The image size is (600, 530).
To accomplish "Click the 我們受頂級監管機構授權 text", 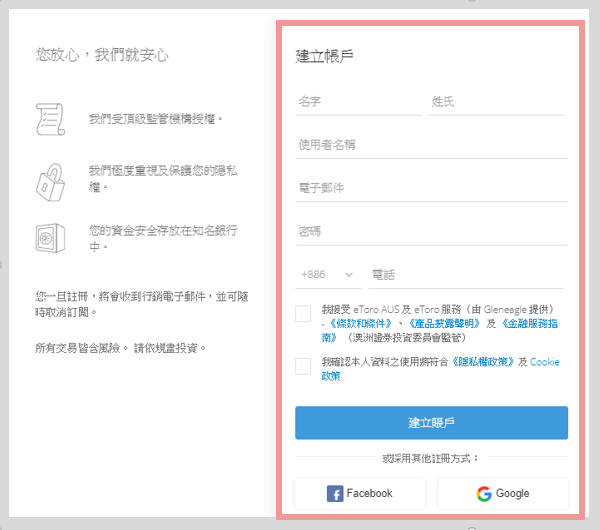I will 156,119.
